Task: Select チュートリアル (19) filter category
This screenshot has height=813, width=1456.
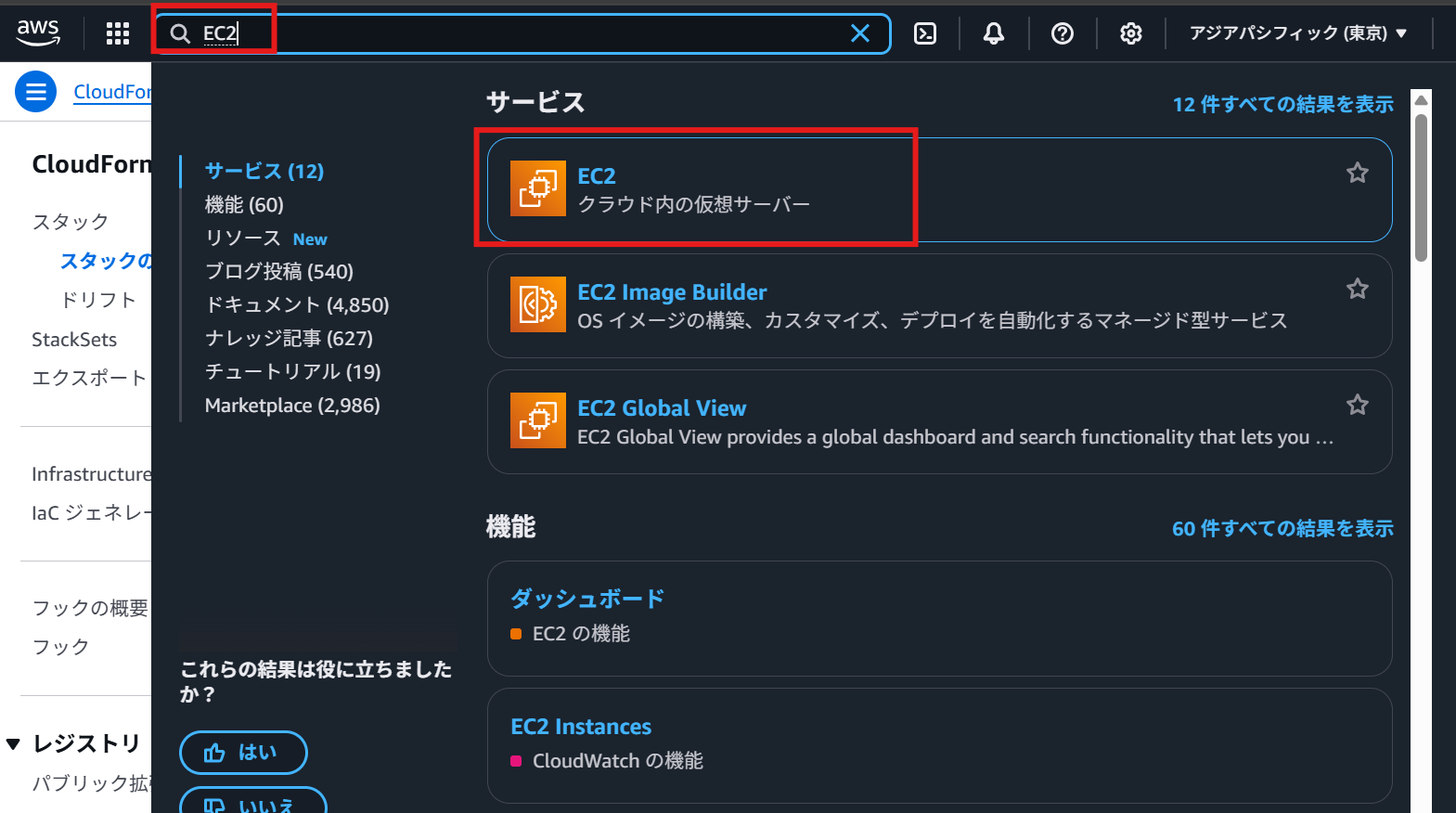Action: click(x=293, y=371)
